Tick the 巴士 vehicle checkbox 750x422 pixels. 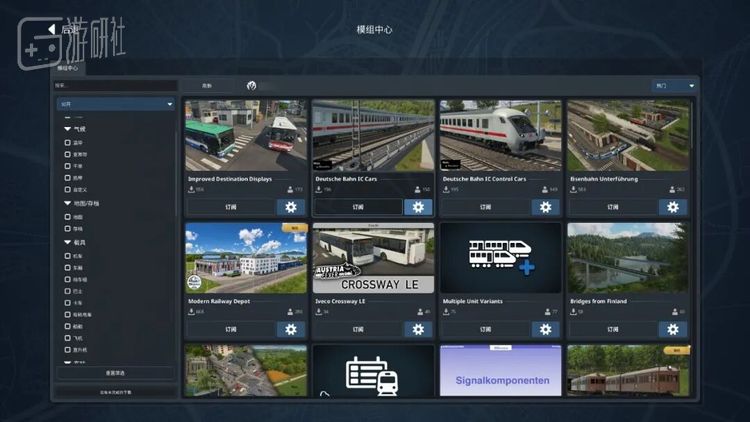[x=67, y=291]
